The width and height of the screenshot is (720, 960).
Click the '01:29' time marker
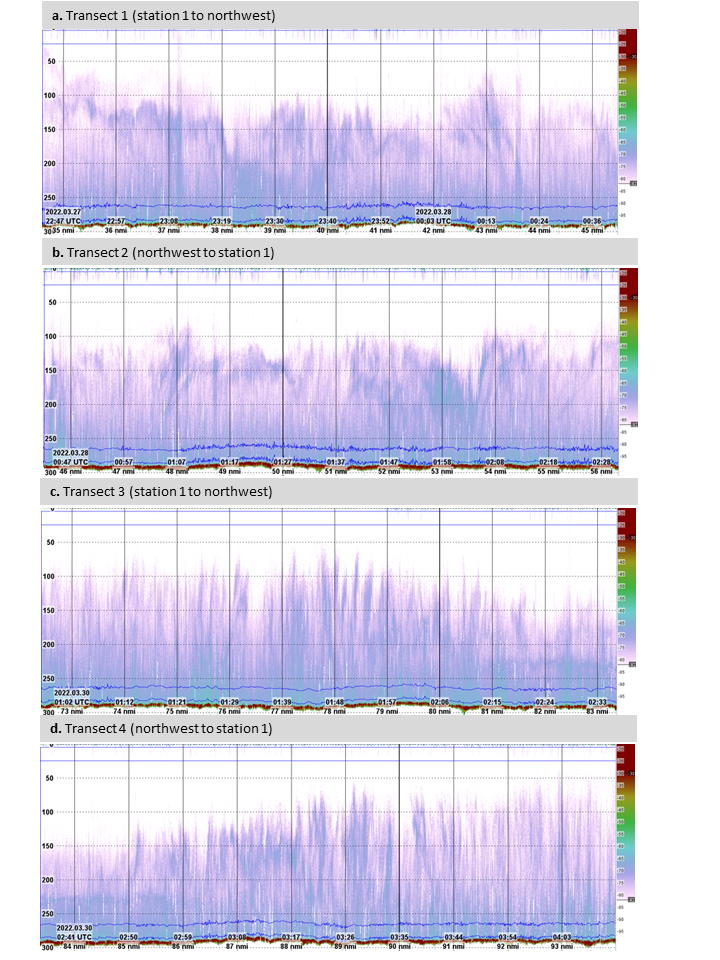point(230,702)
